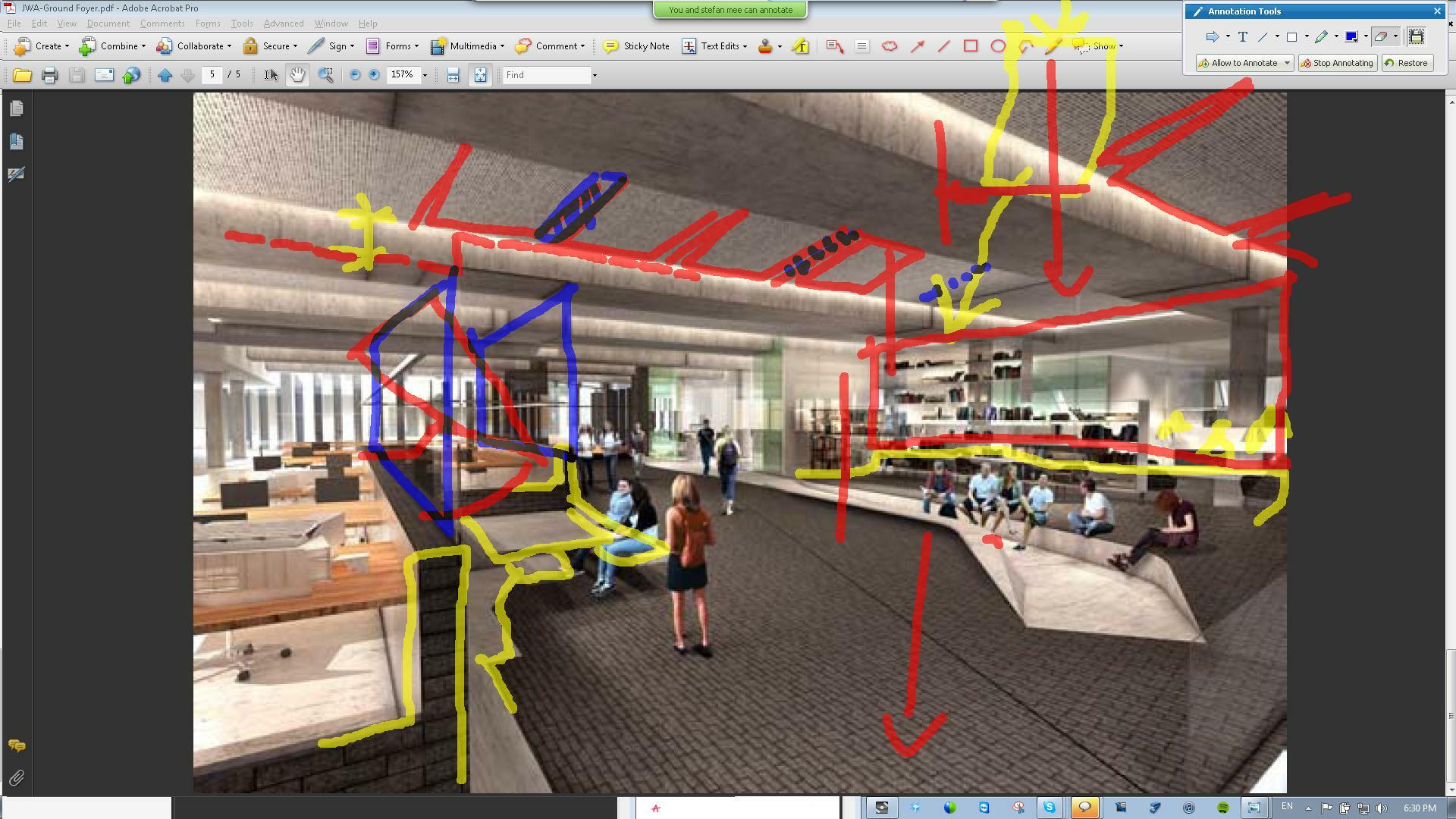Select the text T tool in Annotation Tools
The width and height of the screenshot is (1456, 819).
coord(1243,36)
